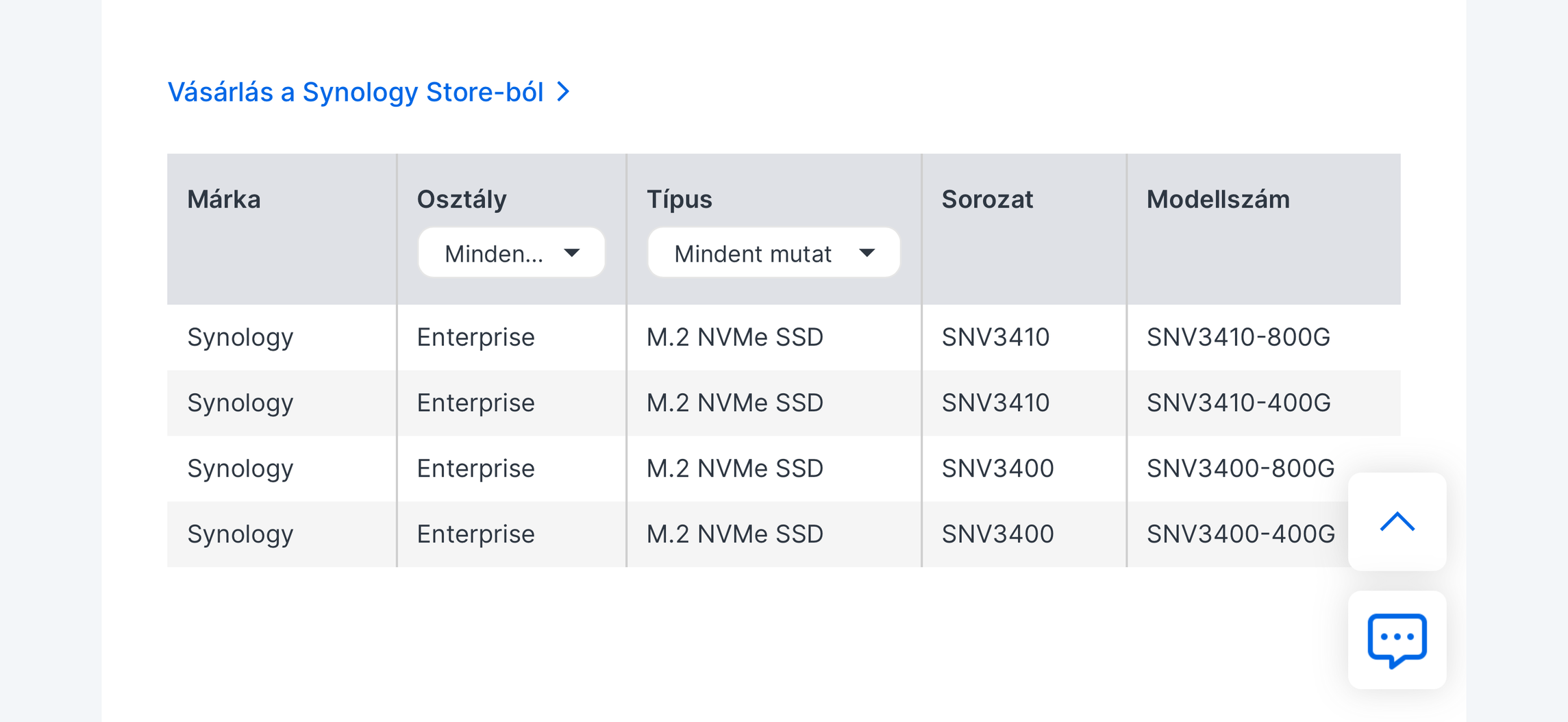Image resolution: width=1568 pixels, height=722 pixels.
Task: Click M.2 NVMe SSD in SNV3410-400G row
Action: pyautogui.click(x=735, y=403)
